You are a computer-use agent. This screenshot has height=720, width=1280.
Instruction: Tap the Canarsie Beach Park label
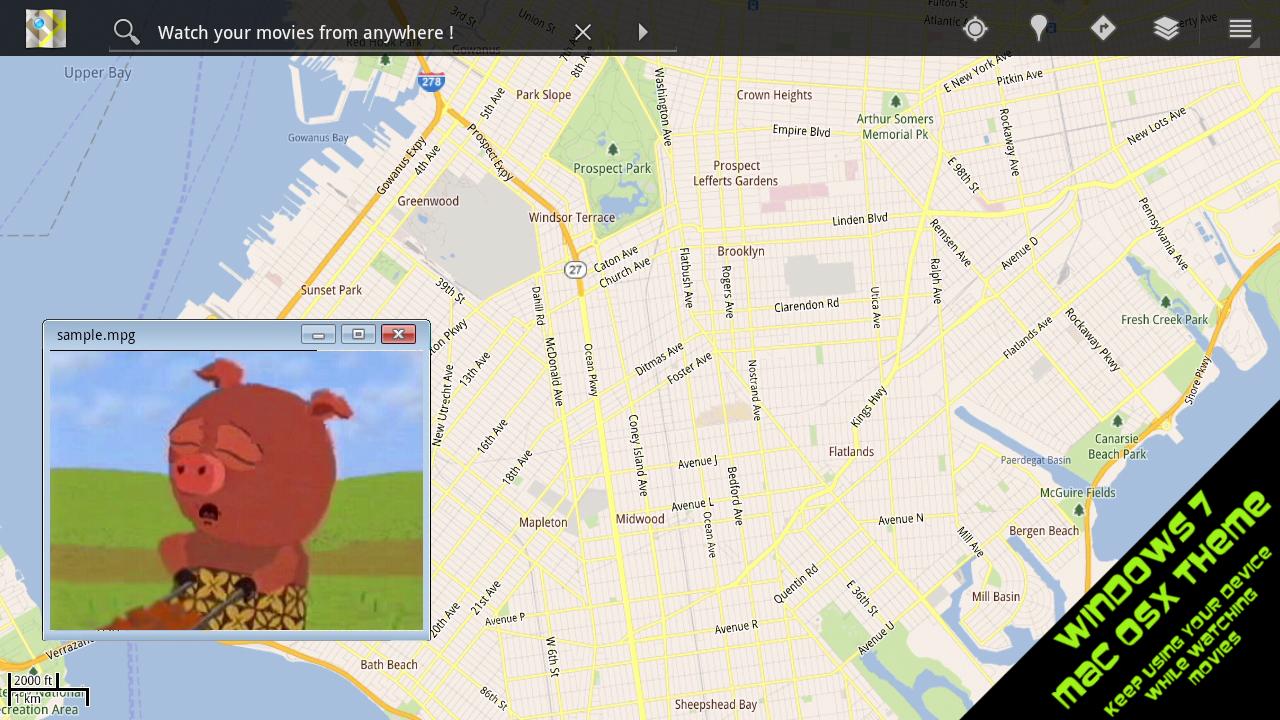(1117, 446)
